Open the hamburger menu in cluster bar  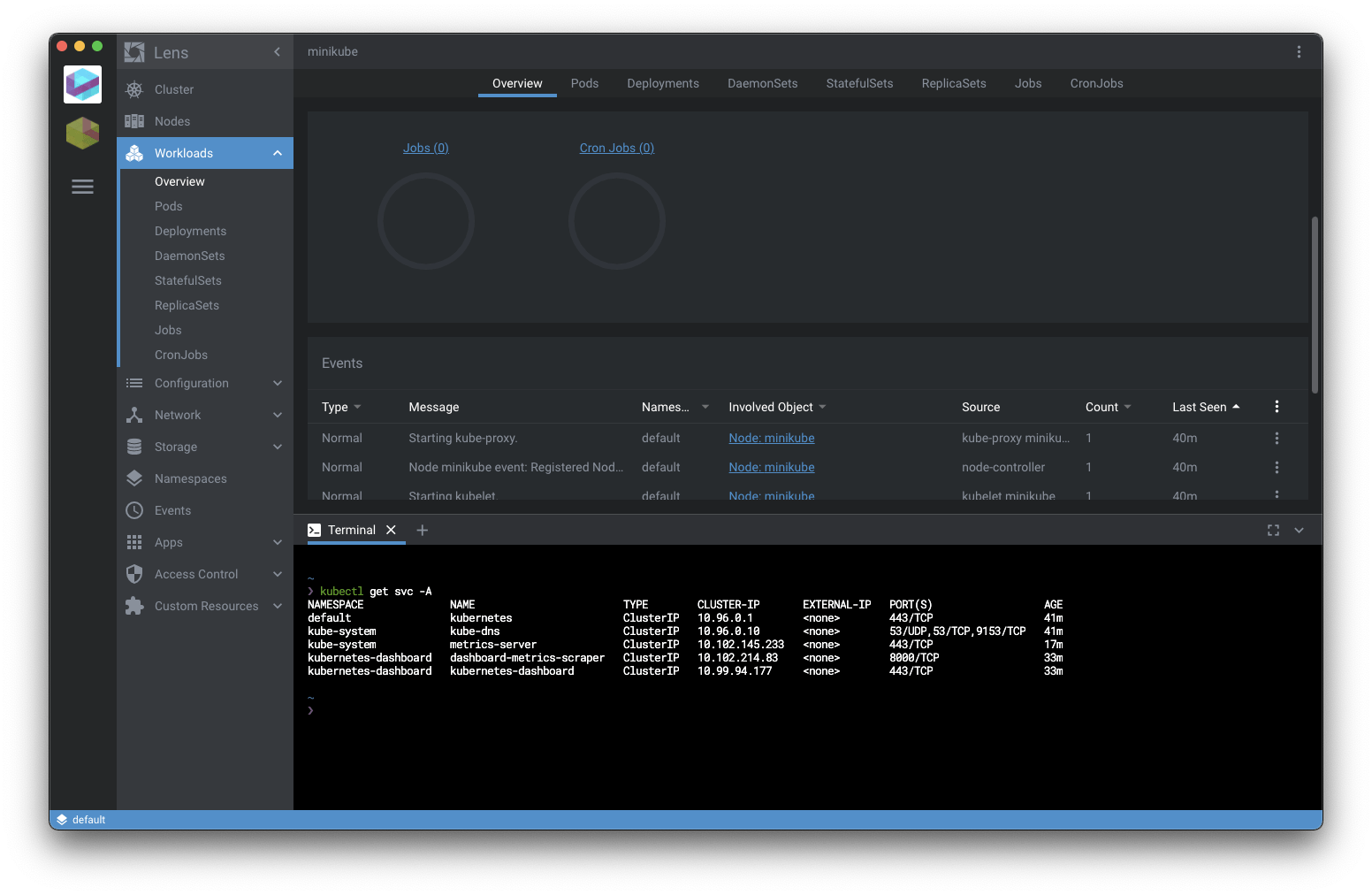point(83,187)
